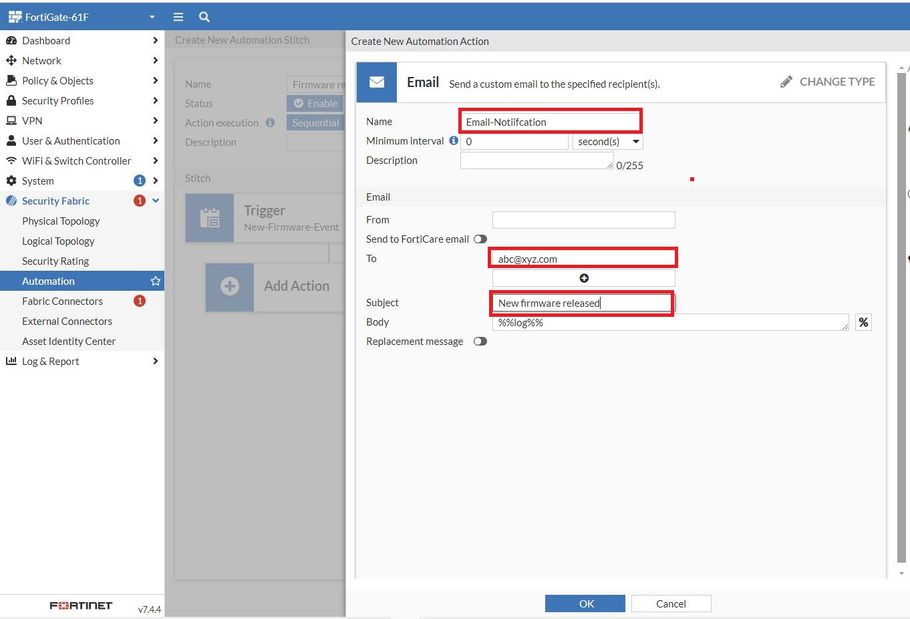Click the Network arrows icon

point(11,60)
